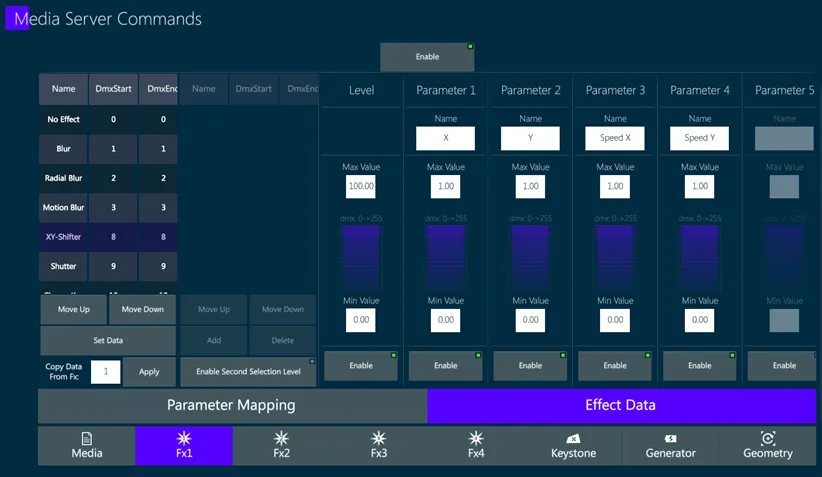Click Parameter 4 Max Value field
The width and height of the screenshot is (822, 477).
click(700, 186)
